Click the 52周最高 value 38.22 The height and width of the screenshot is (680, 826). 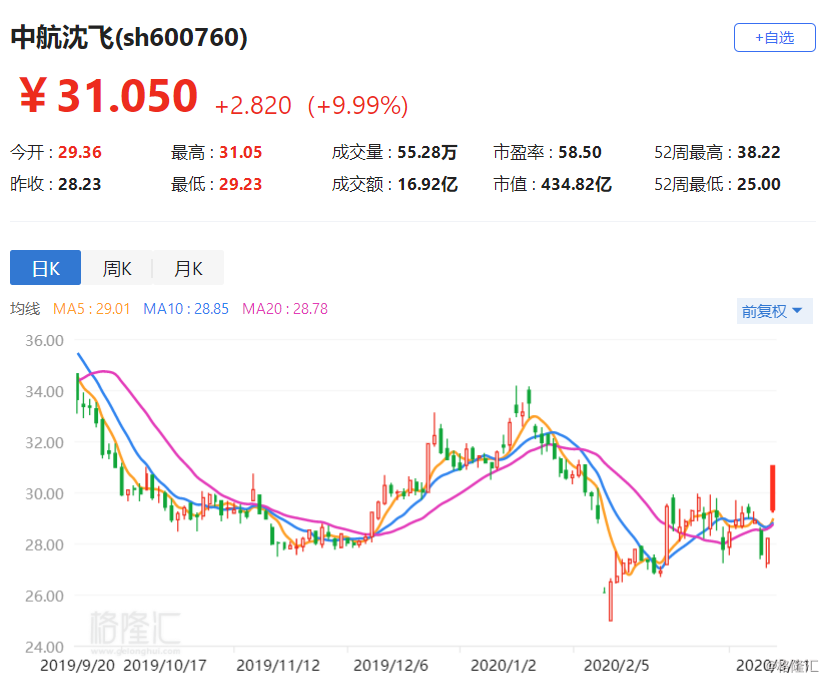click(759, 152)
